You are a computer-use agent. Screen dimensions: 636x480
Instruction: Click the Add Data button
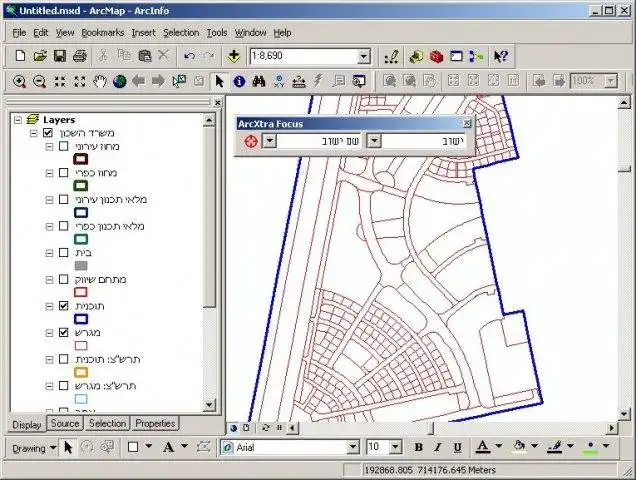pos(234,56)
